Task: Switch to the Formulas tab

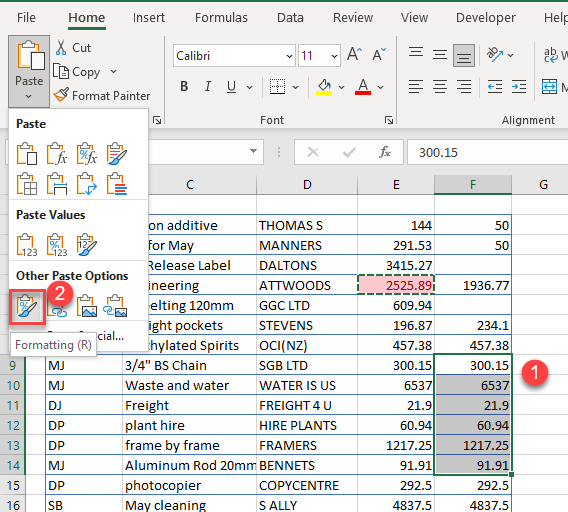Action: point(221,17)
